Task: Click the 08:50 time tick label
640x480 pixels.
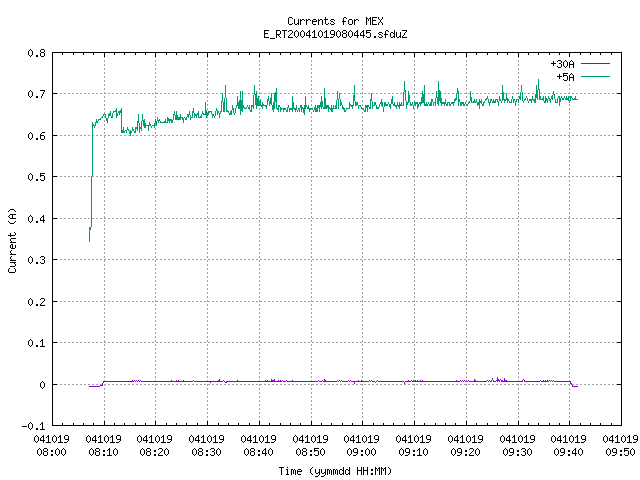Action: click(310, 452)
